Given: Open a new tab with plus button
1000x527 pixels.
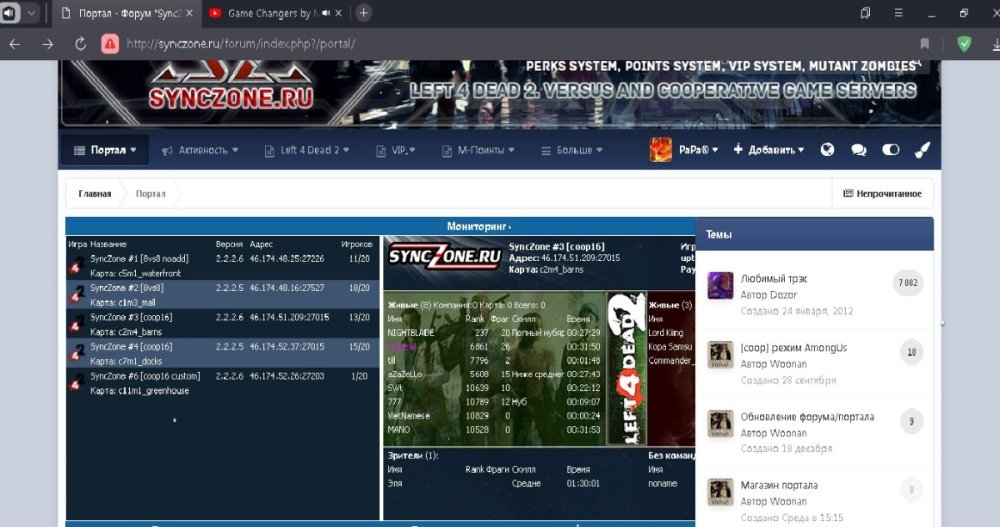Looking at the screenshot, I should (364, 13).
